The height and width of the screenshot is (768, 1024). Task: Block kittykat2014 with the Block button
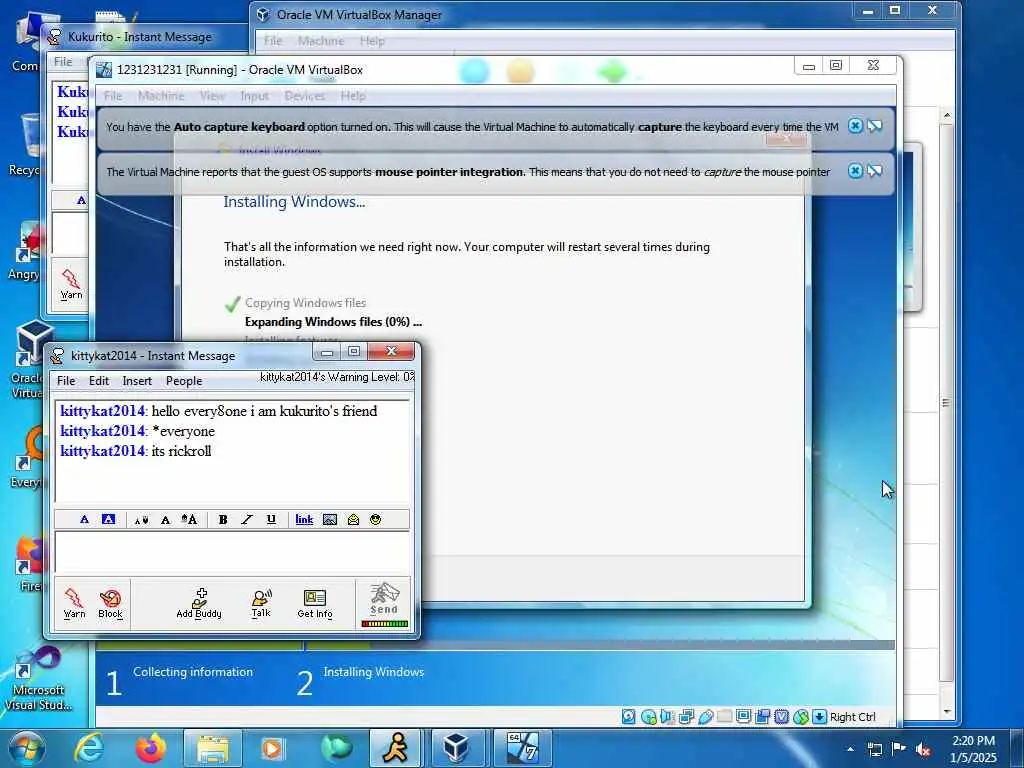tap(110, 603)
